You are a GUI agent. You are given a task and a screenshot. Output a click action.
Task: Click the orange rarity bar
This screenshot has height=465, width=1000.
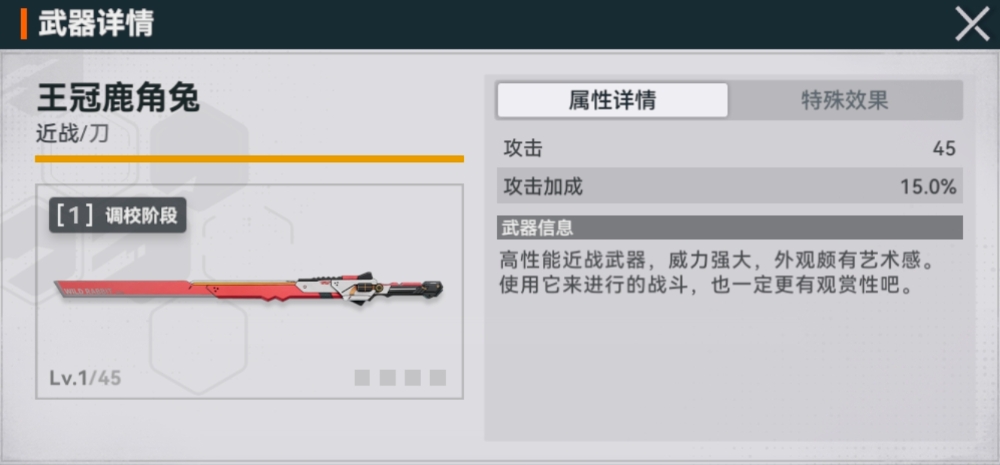[249, 159]
